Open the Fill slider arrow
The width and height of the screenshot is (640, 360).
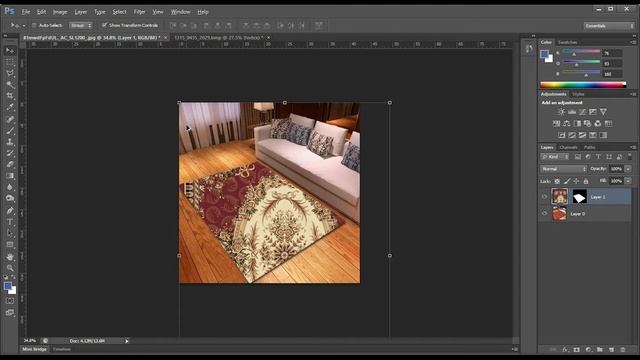(628, 181)
